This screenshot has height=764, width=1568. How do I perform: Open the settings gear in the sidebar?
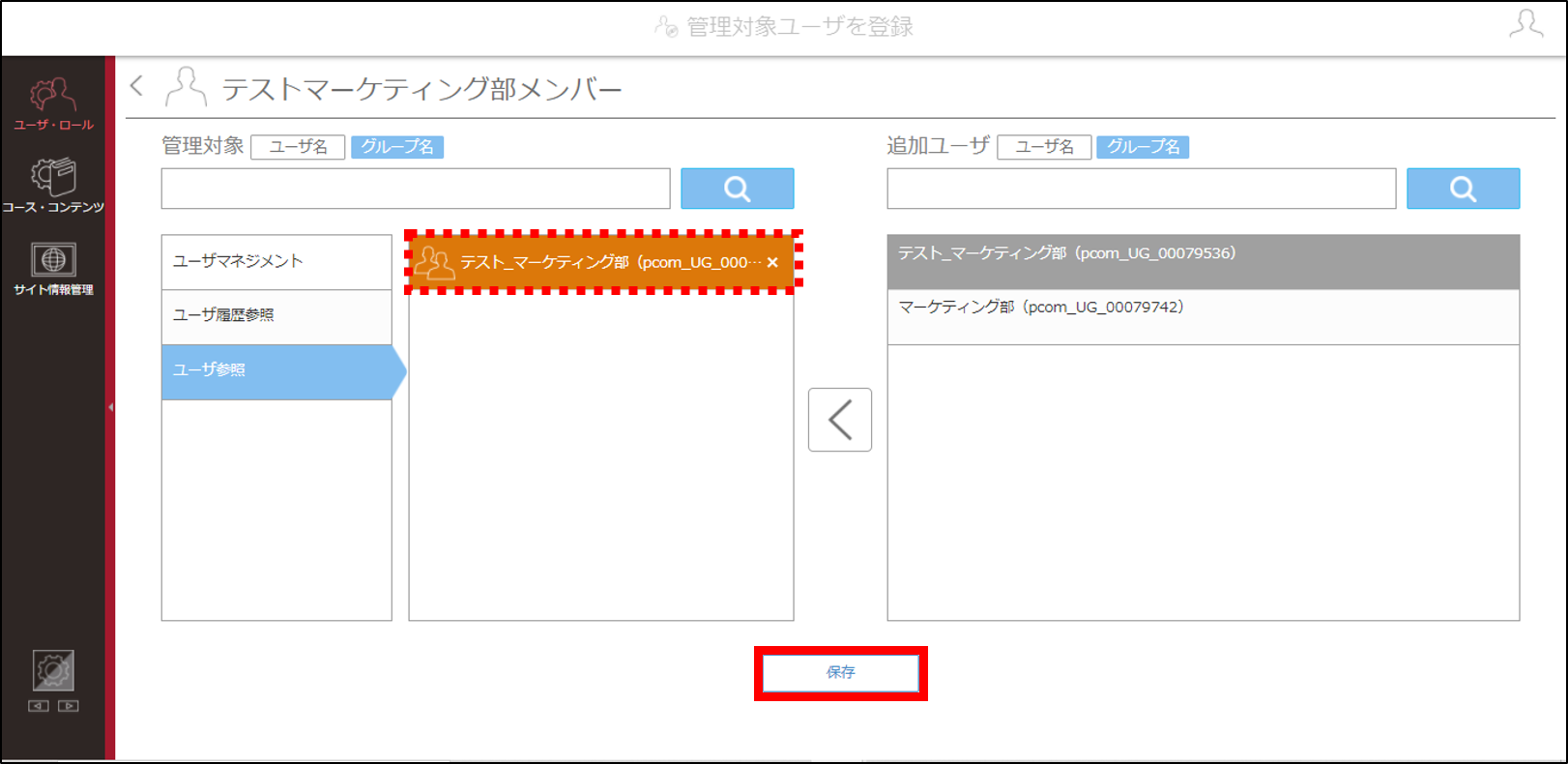53,670
